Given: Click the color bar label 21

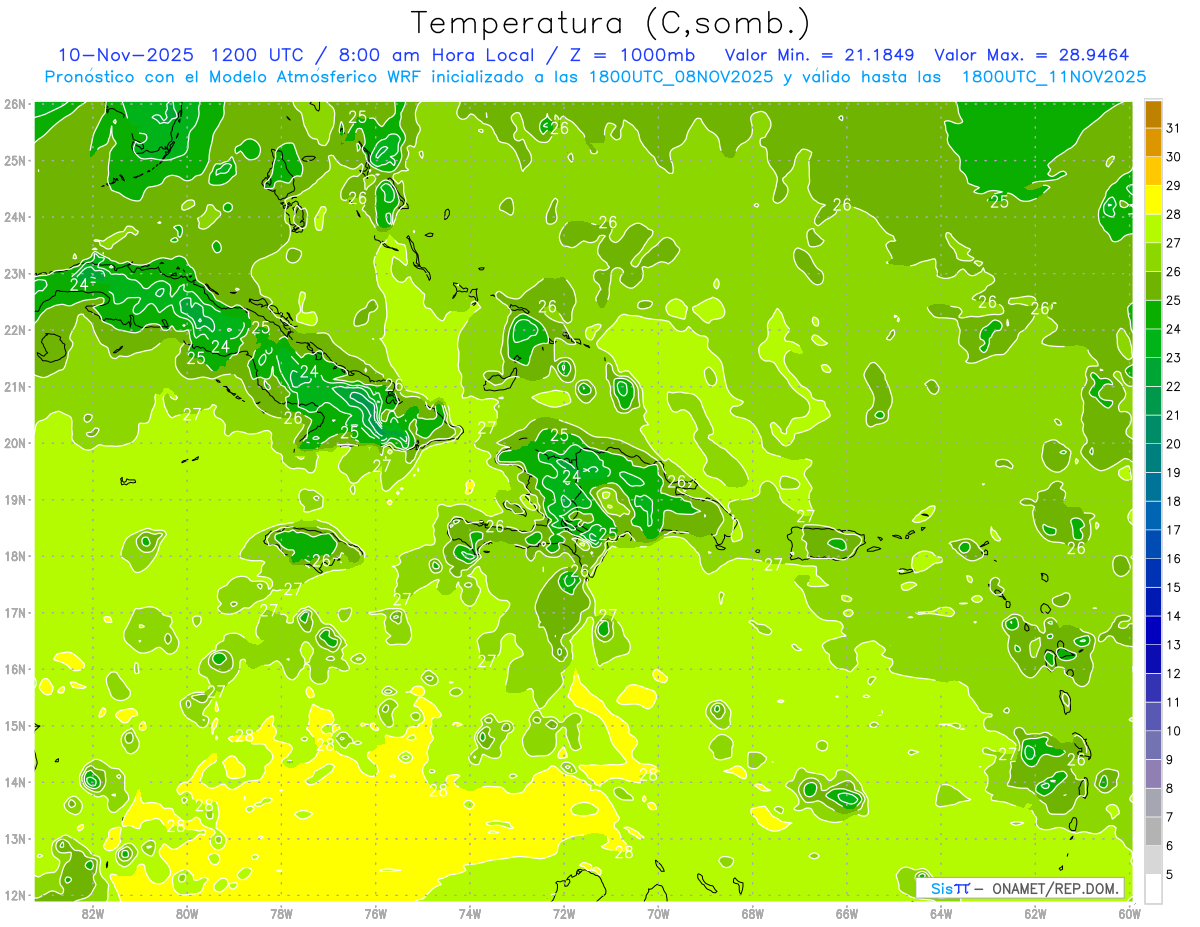Looking at the screenshot, I should tap(1173, 415).
